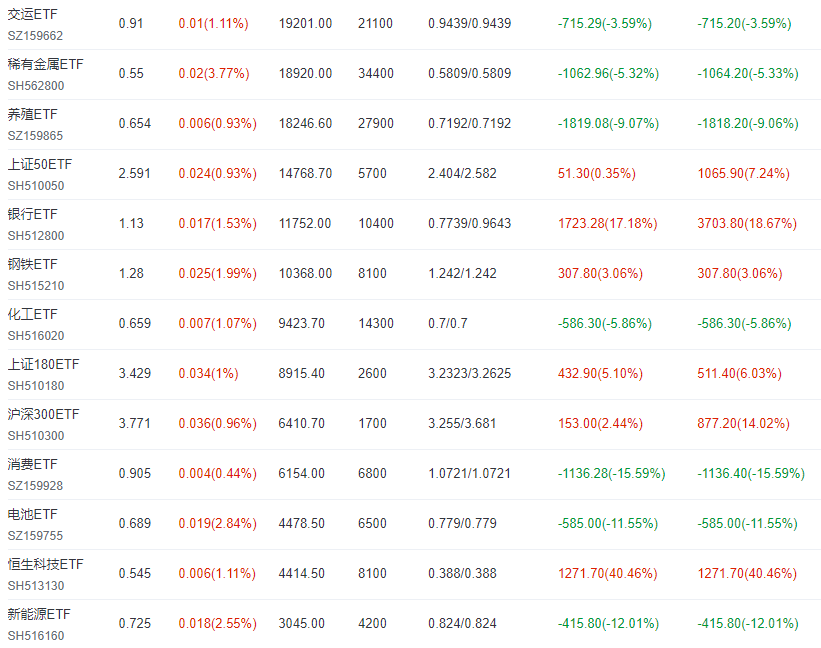Select the 银行ETF price 1.13
821x648 pixels.
pos(131,224)
